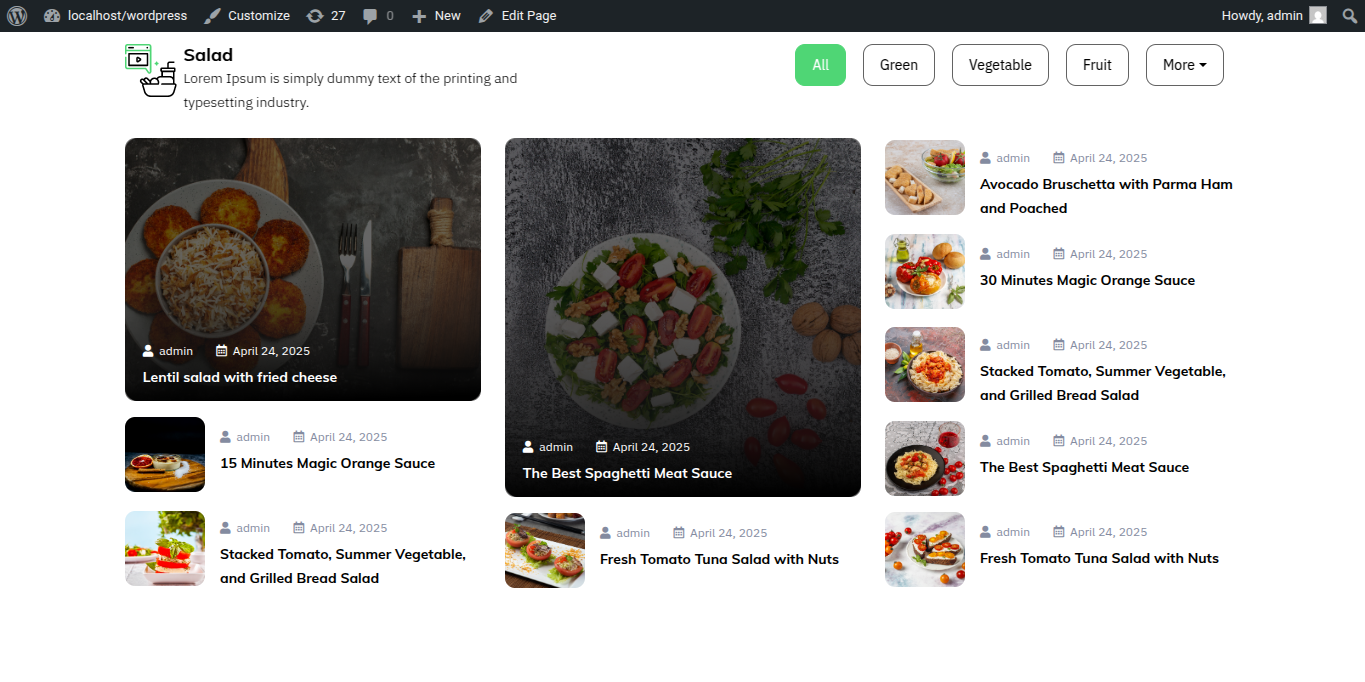
Task: Click the Avocado Bruschetta thumbnail
Action: click(925, 177)
